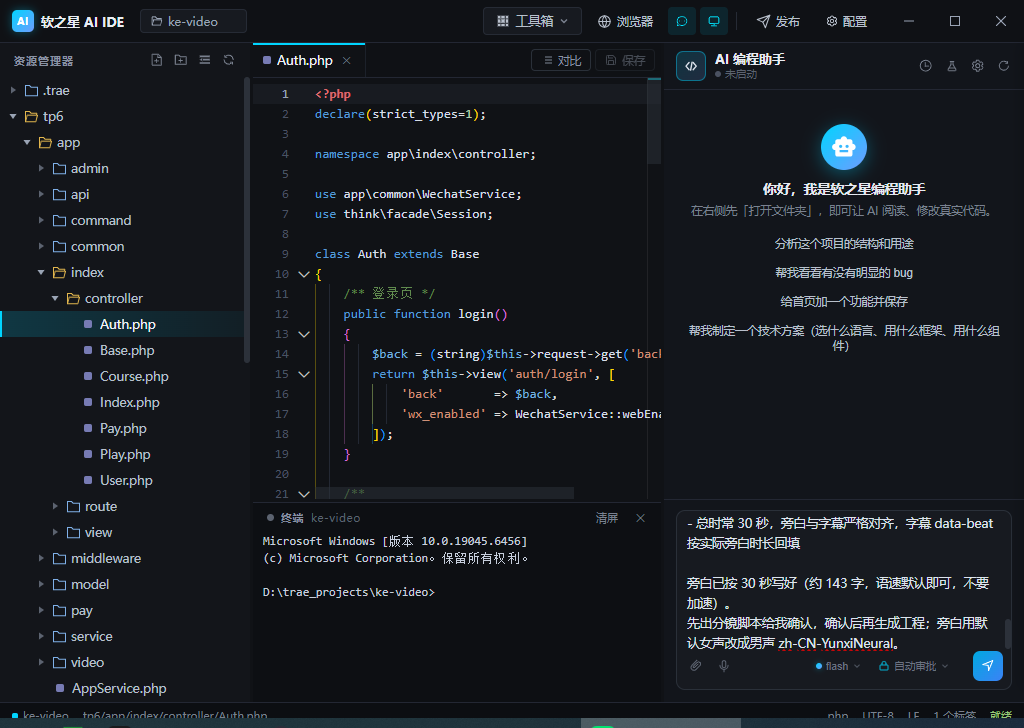The height and width of the screenshot is (728, 1024).
Task: Click the attachment paperclip icon
Action: [x=696, y=666]
